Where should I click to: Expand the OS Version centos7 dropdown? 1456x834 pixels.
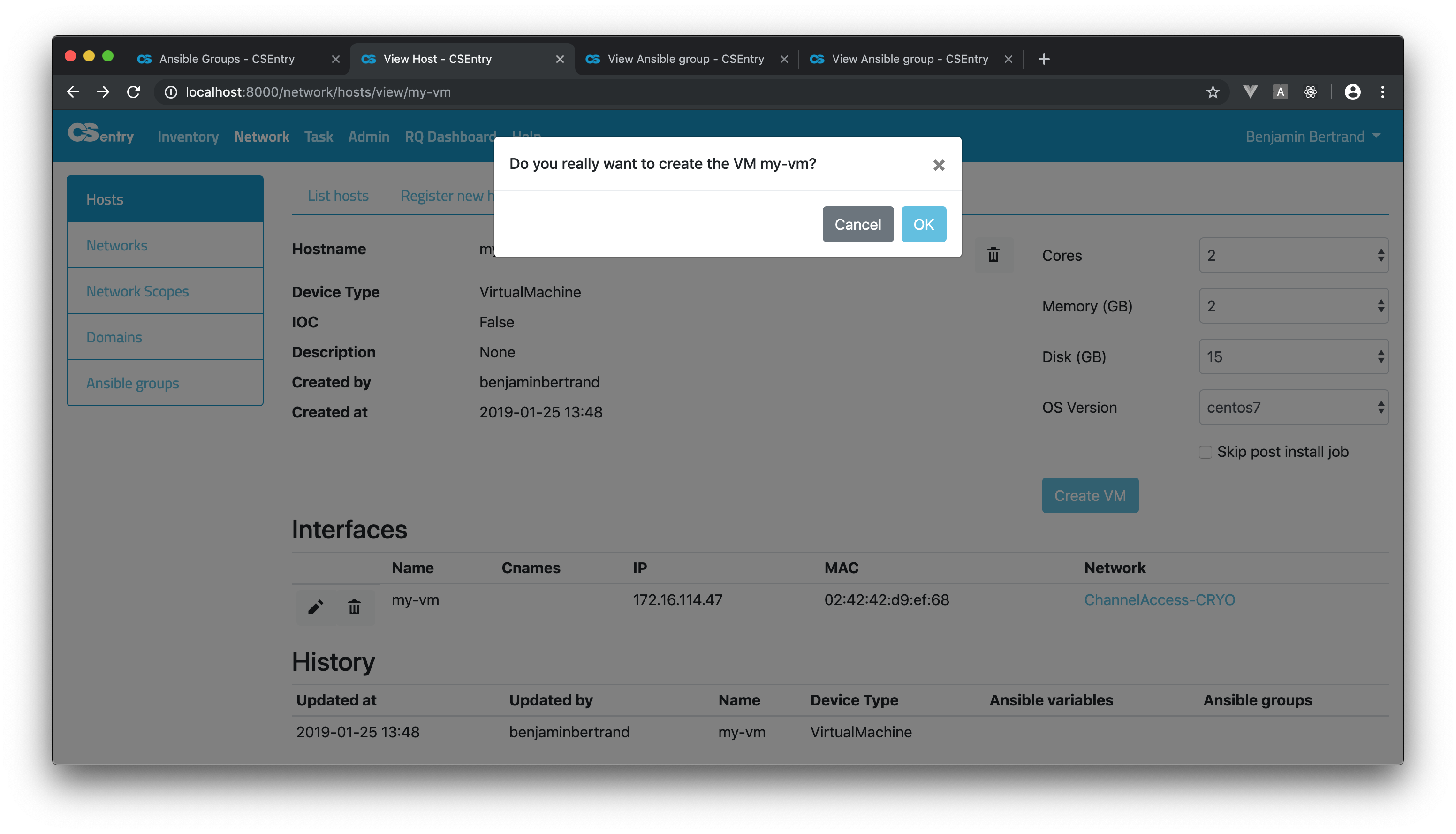click(1293, 407)
